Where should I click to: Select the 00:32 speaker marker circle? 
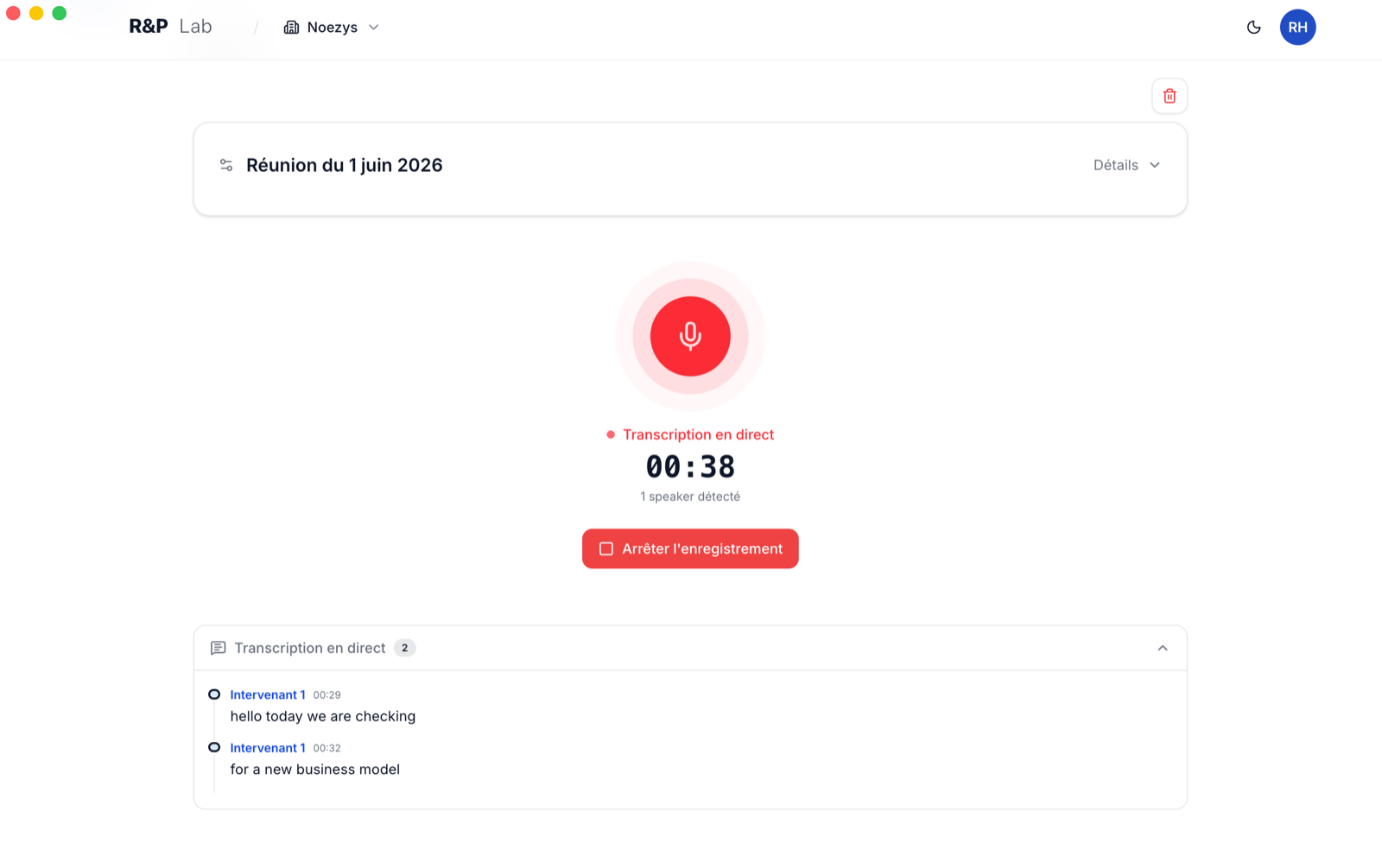pos(214,747)
